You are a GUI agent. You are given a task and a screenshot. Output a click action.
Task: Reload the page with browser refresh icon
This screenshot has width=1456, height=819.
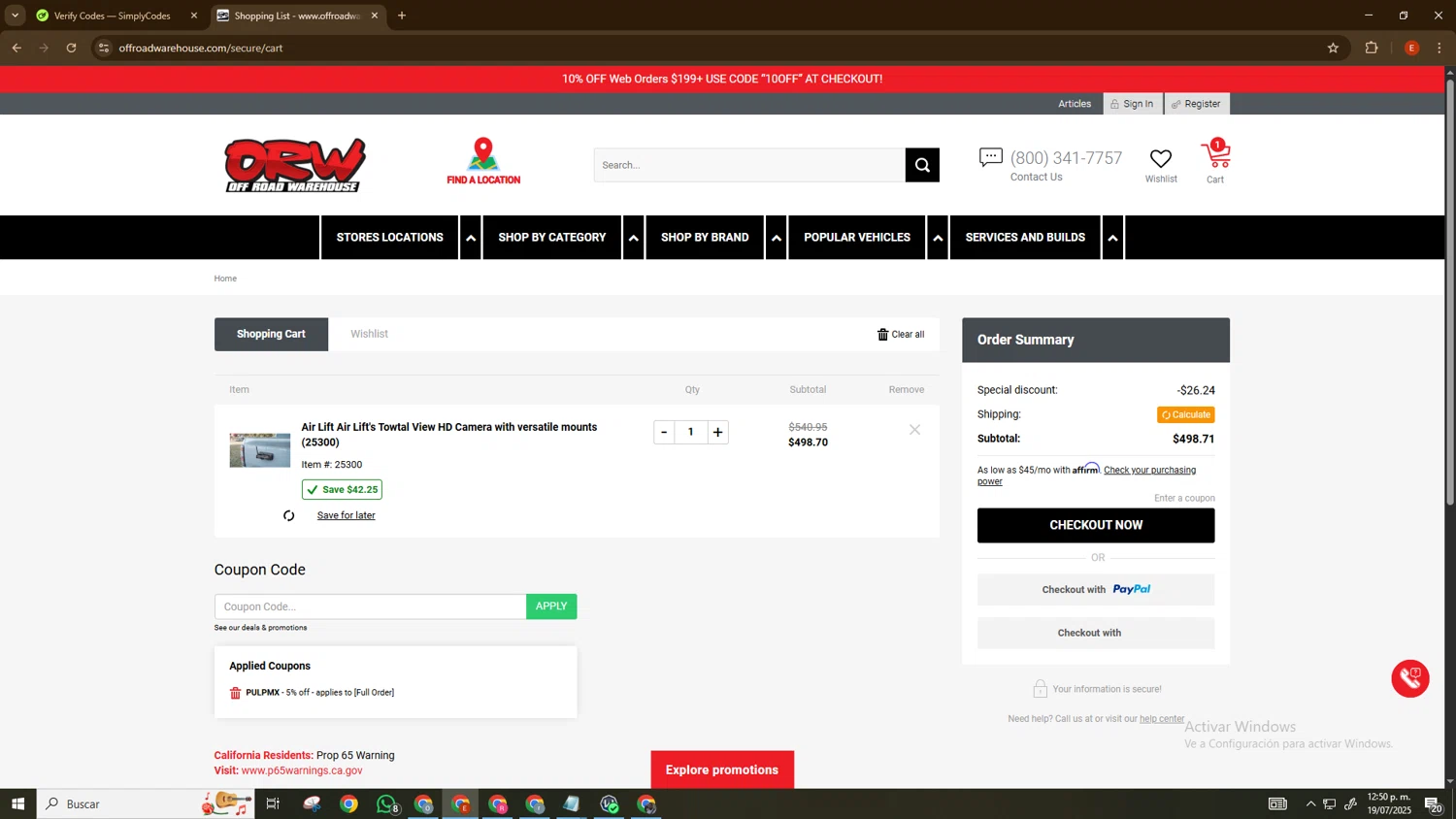pyautogui.click(x=71, y=48)
